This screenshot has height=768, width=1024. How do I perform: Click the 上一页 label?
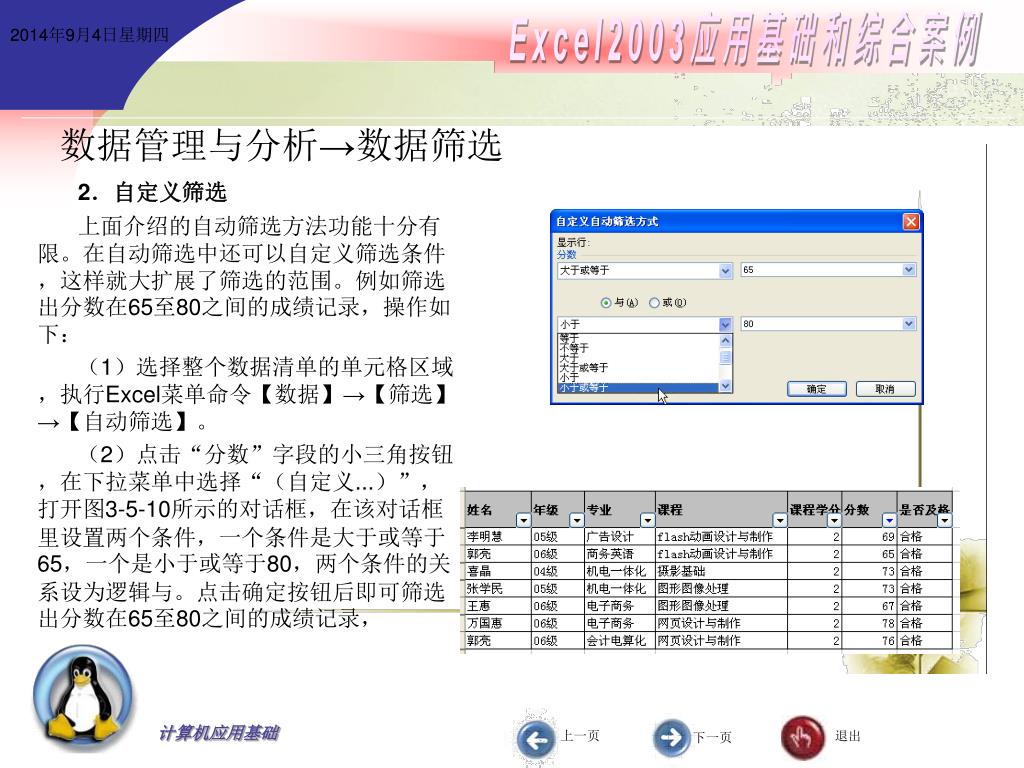coord(580,736)
